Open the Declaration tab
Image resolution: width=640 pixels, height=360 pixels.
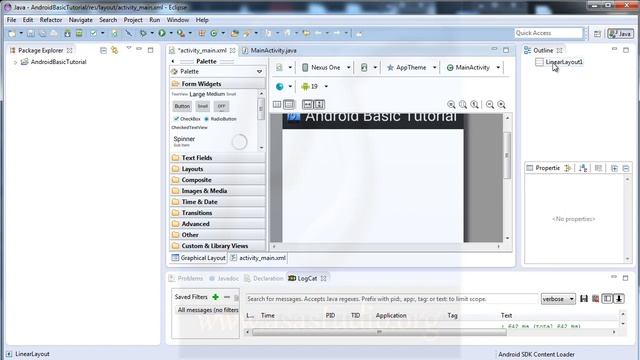tap(264, 278)
